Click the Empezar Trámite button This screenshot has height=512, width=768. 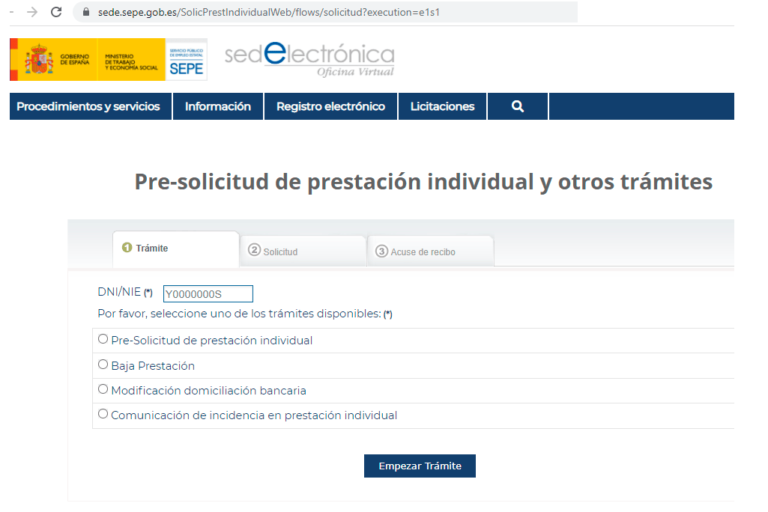point(420,466)
